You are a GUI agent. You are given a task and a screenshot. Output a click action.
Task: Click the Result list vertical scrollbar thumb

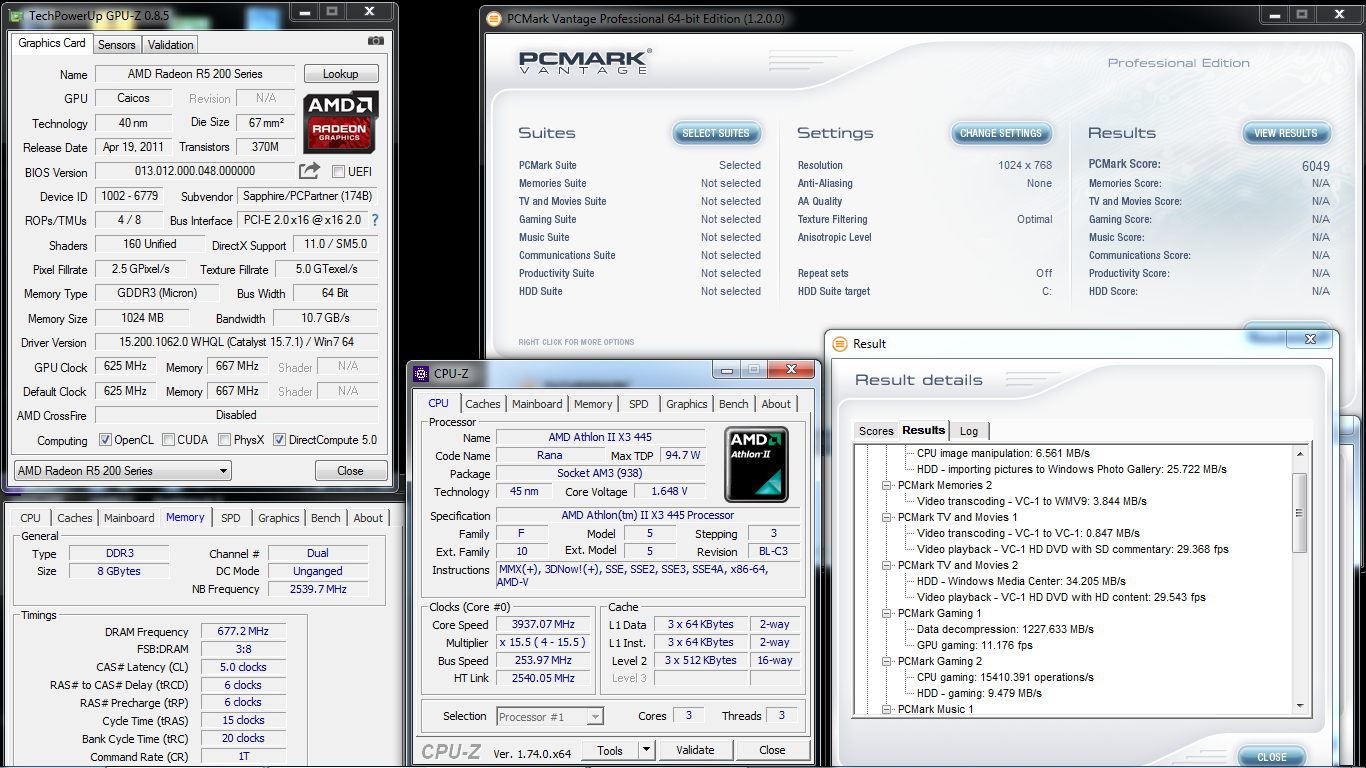[x=1299, y=513]
